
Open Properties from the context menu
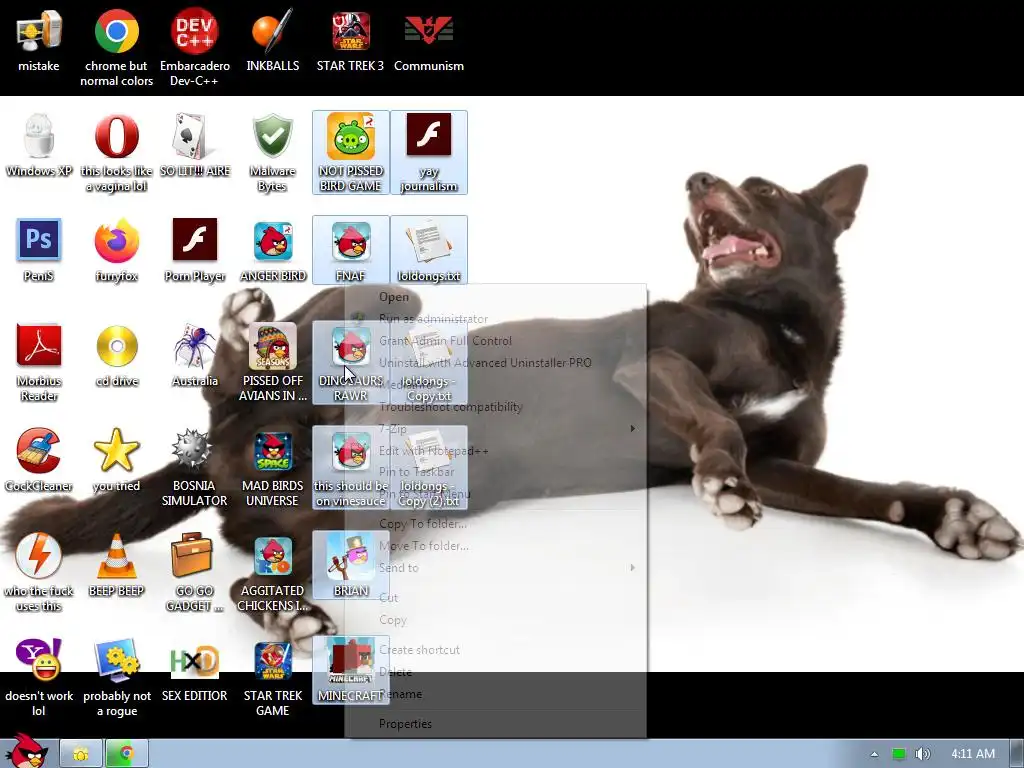pos(496,724)
